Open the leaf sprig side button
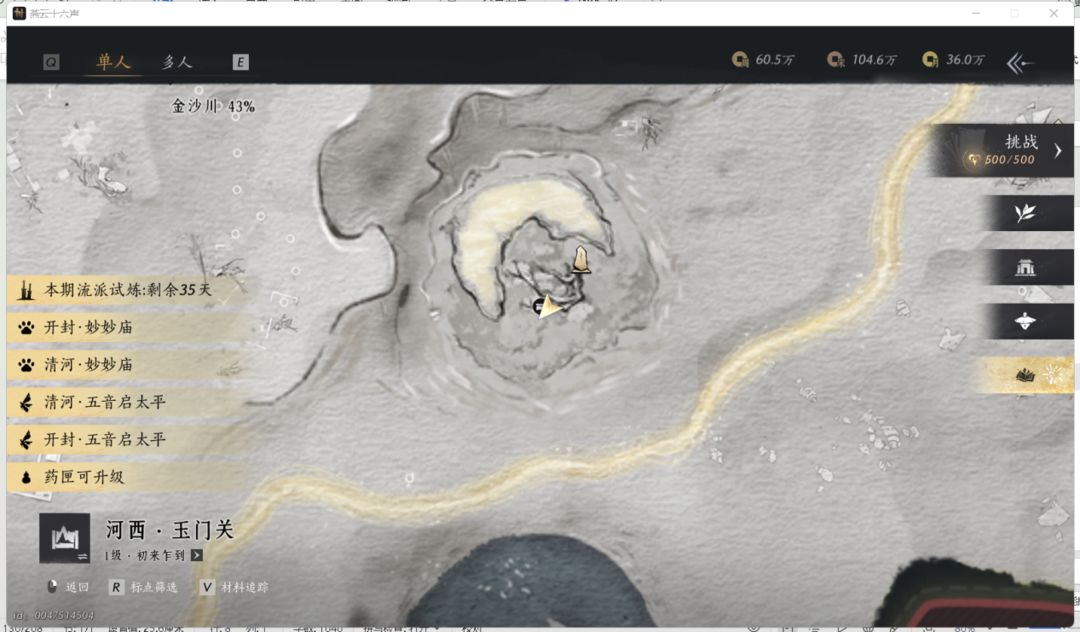 (x=1025, y=213)
